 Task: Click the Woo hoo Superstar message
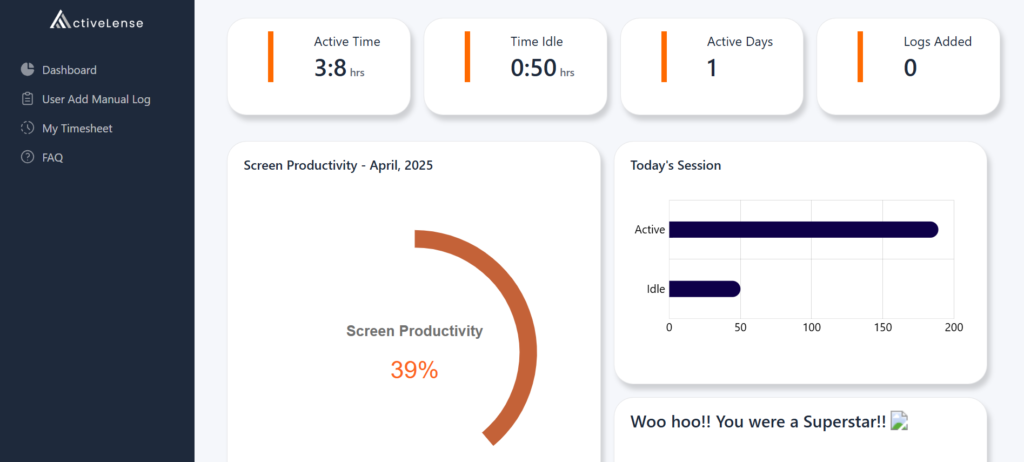pyautogui.click(x=758, y=422)
